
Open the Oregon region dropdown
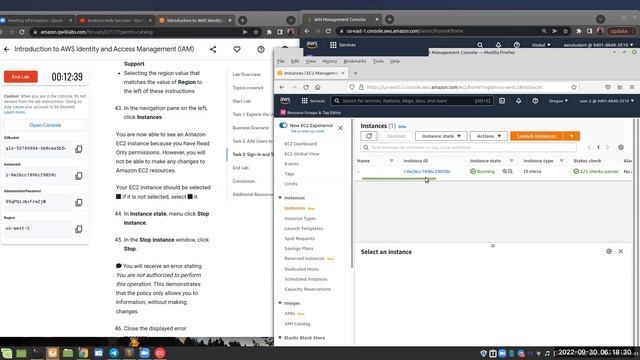click(558, 101)
